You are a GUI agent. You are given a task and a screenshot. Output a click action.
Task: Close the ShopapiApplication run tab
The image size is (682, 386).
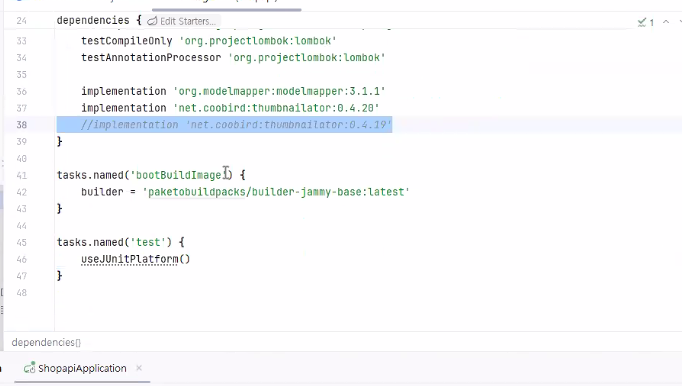tap(139, 368)
